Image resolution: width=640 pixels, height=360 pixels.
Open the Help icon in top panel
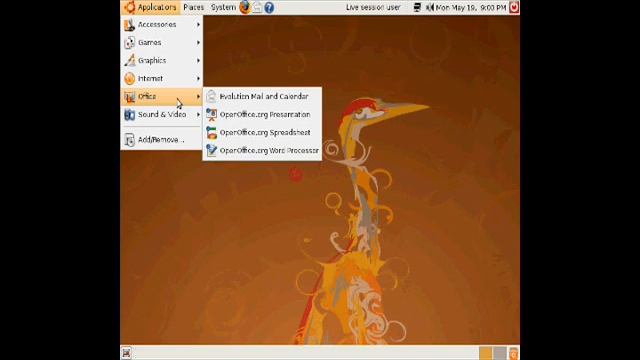point(269,7)
